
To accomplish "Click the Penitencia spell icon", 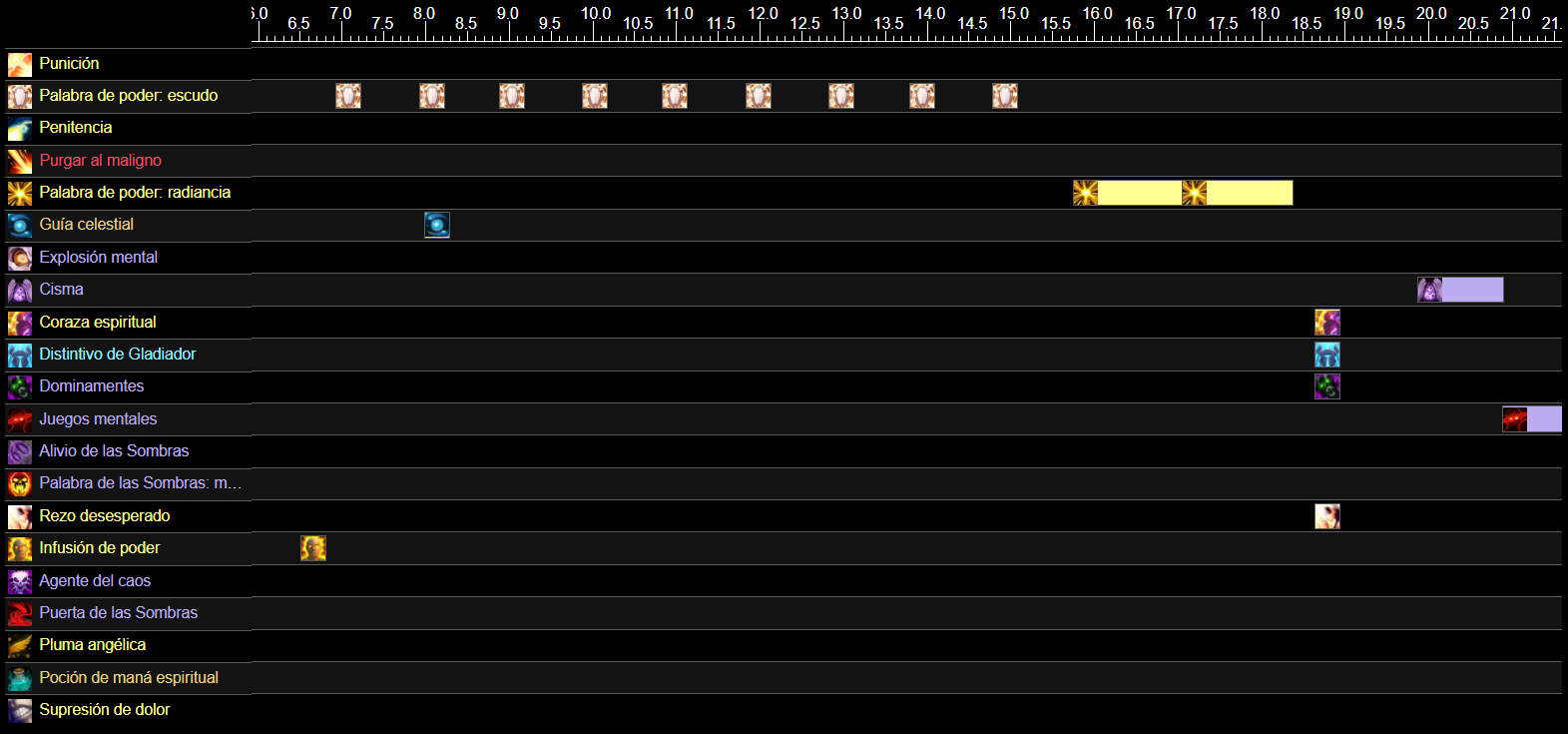I will tap(20, 129).
